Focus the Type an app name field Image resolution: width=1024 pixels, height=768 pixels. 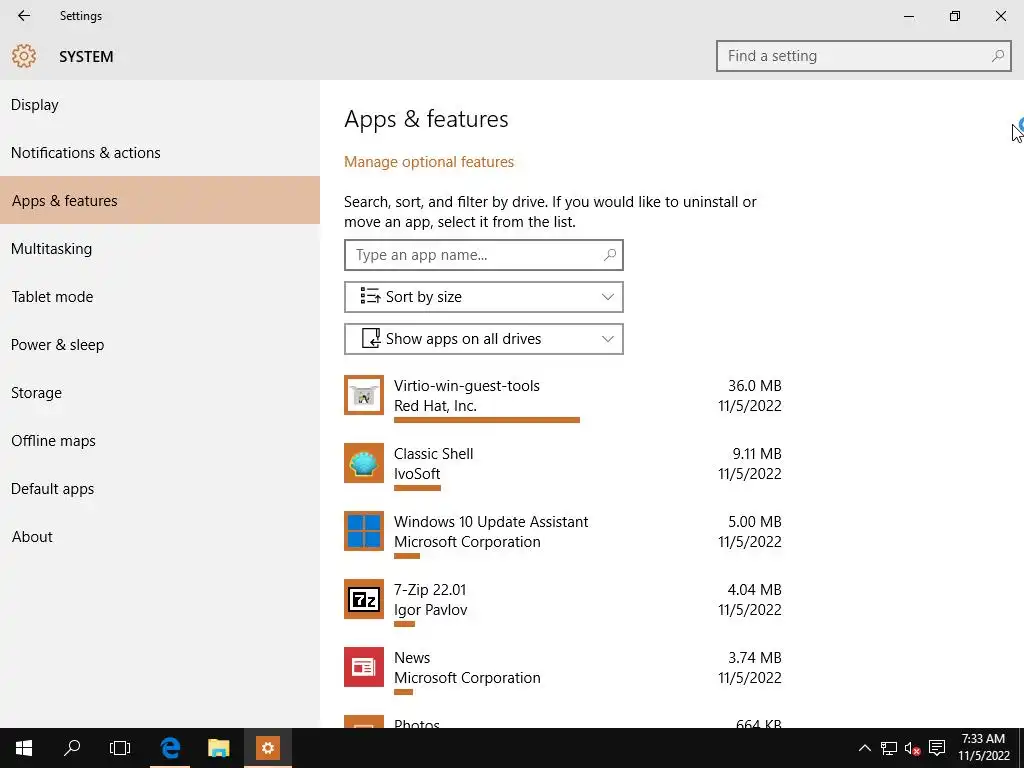coord(484,255)
